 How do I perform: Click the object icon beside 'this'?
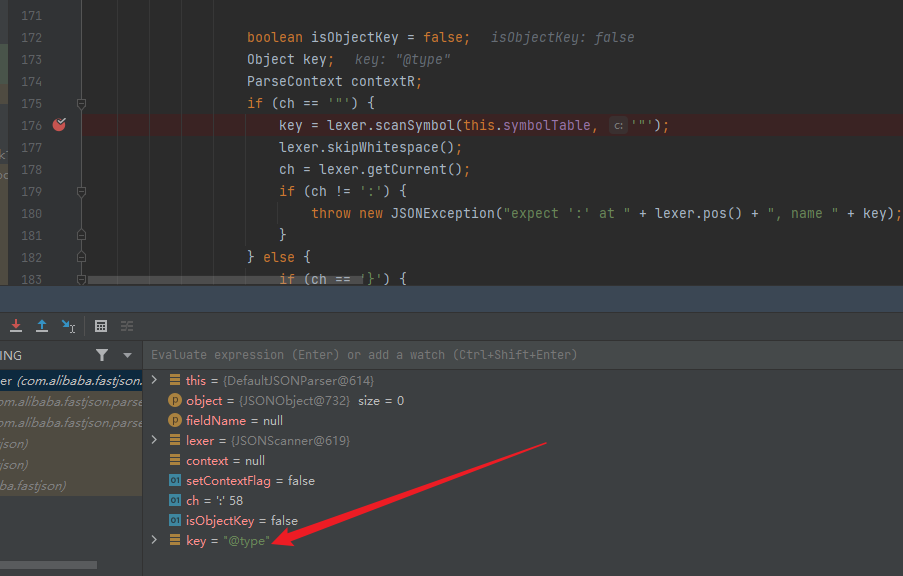[x=174, y=380]
